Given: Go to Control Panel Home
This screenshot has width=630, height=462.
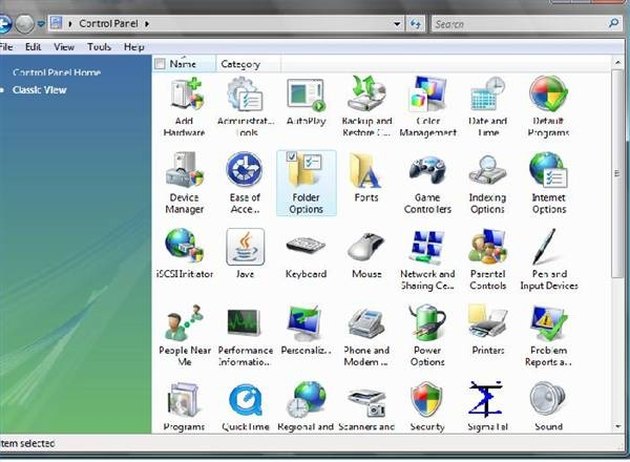Looking at the screenshot, I should point(57,72).
